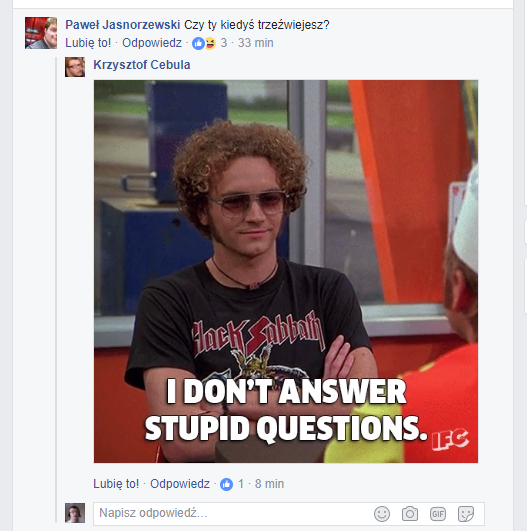Reply to Paweł's comment via Odpowiedz
The height and width of the screenshot is (531, 527).
coord(152,43)
